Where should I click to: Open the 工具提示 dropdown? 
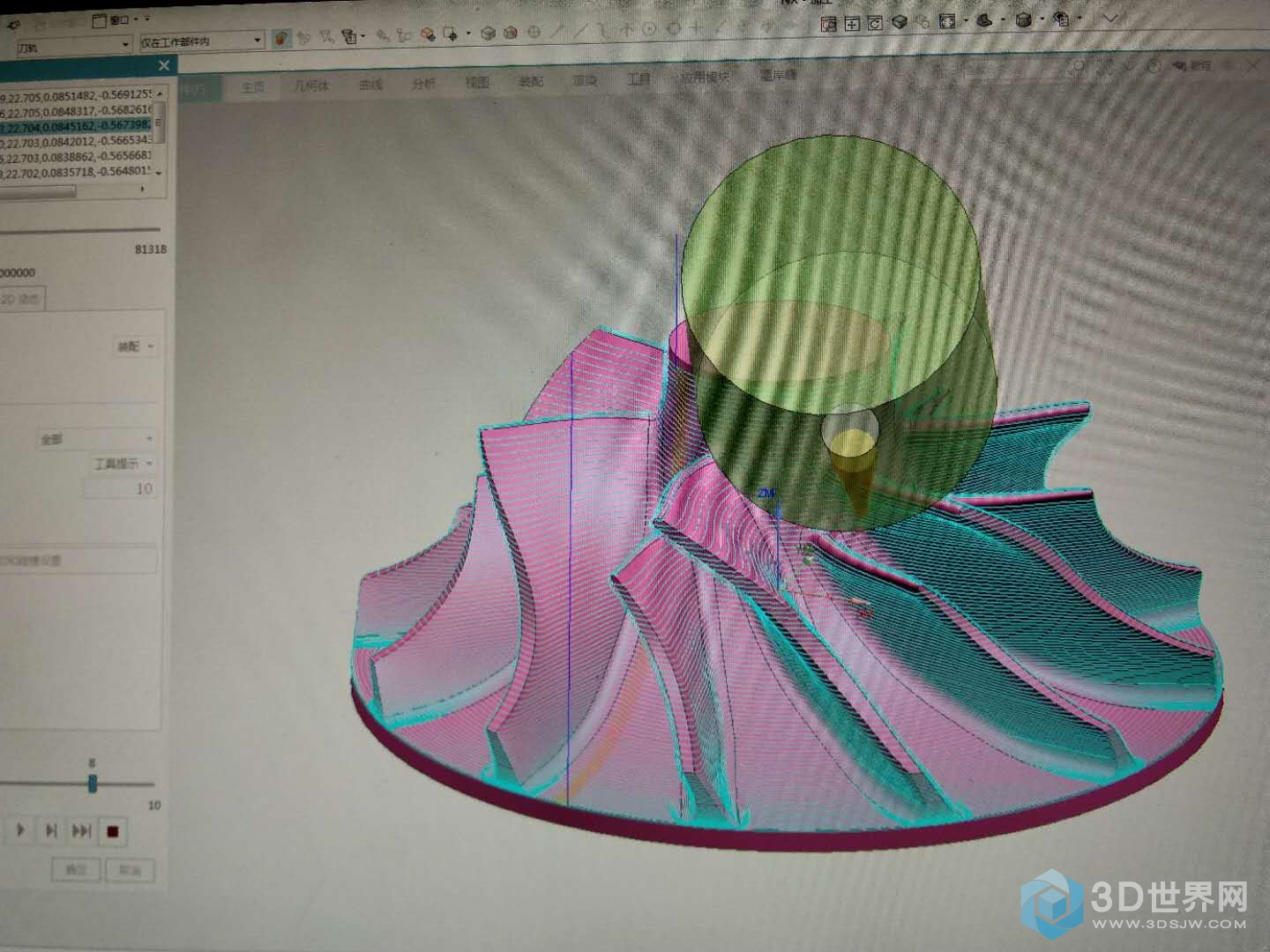click(123, 463)
